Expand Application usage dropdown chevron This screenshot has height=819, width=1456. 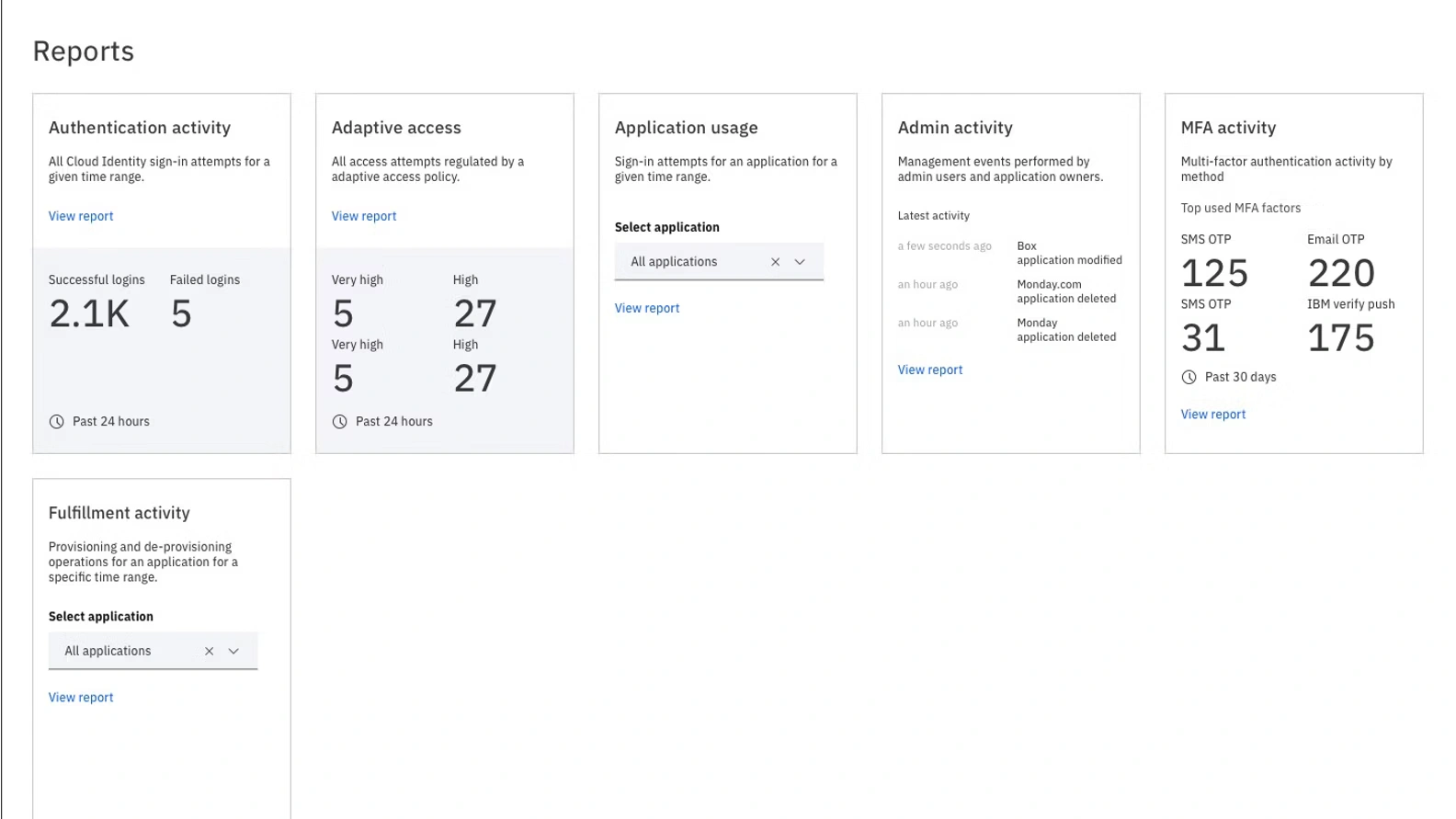point(800,262)
